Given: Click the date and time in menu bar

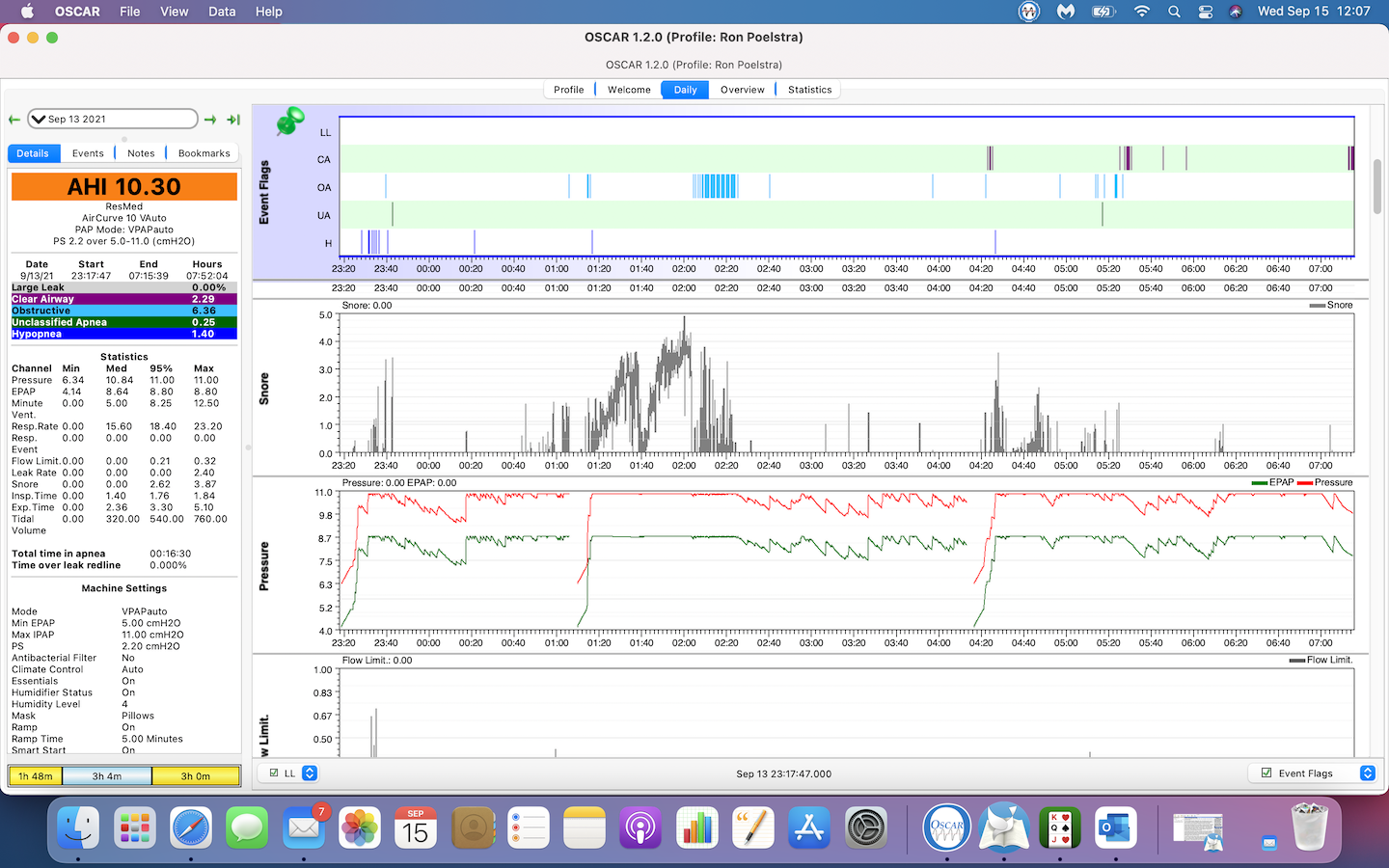Looking at the screenshot, I should point(1314,12).
